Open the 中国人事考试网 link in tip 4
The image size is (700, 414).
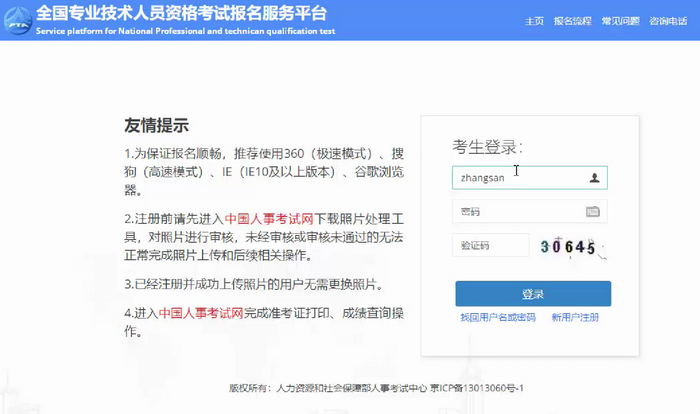click(x=201, y=313)
